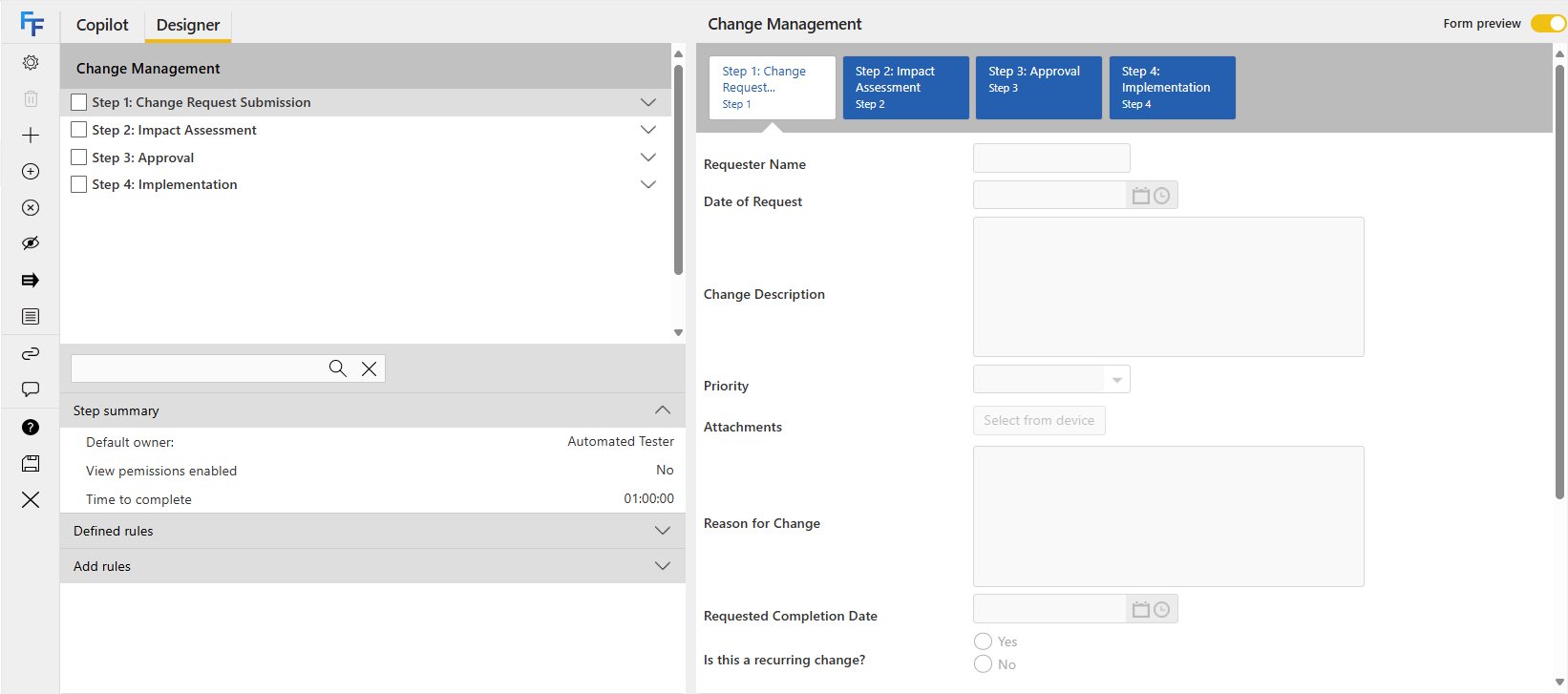The width and height of the screenshot is (1568, 694).
Task: Click the circled plus icon
Action: point(31,171)
